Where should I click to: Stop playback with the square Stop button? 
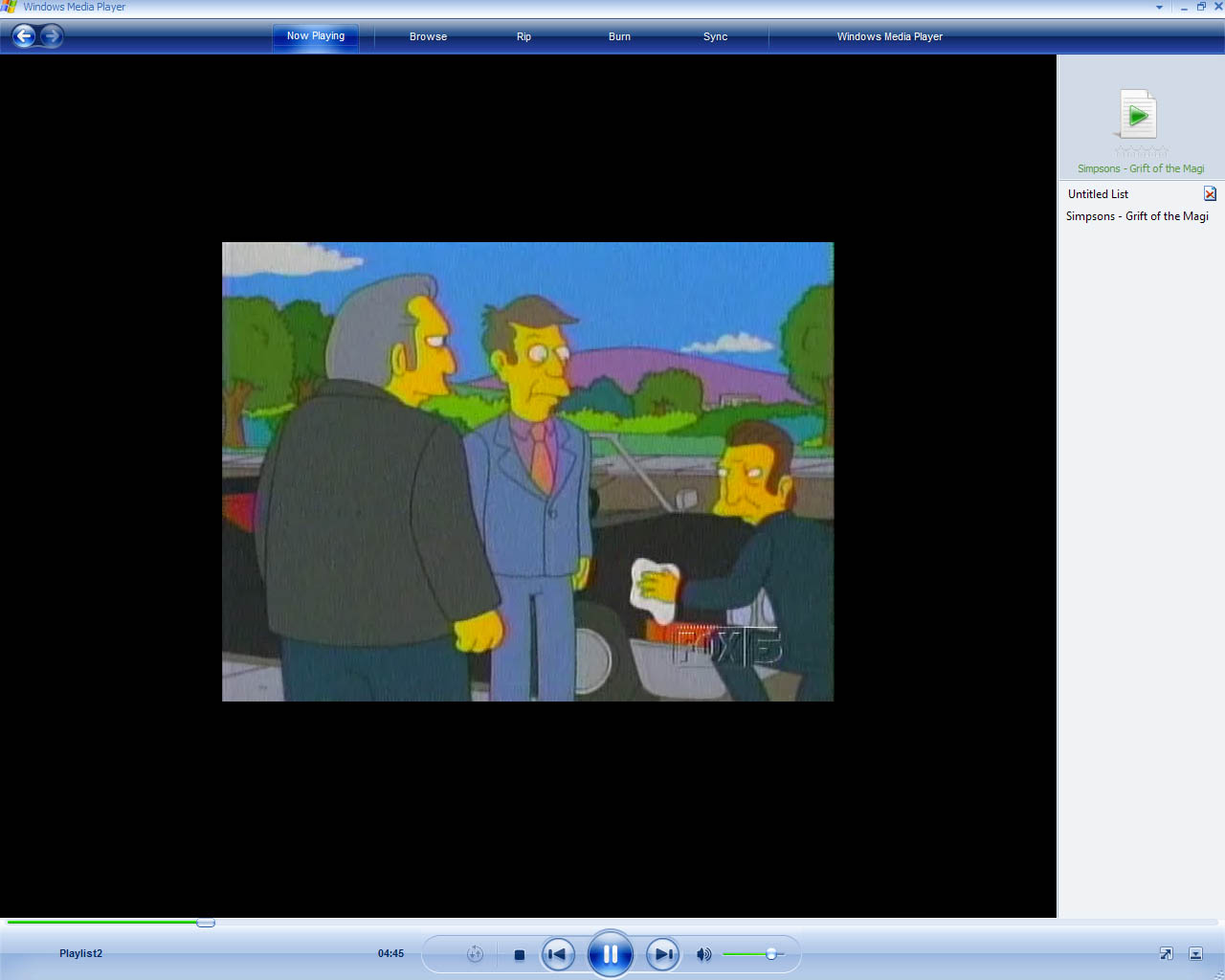pos(519,955)
